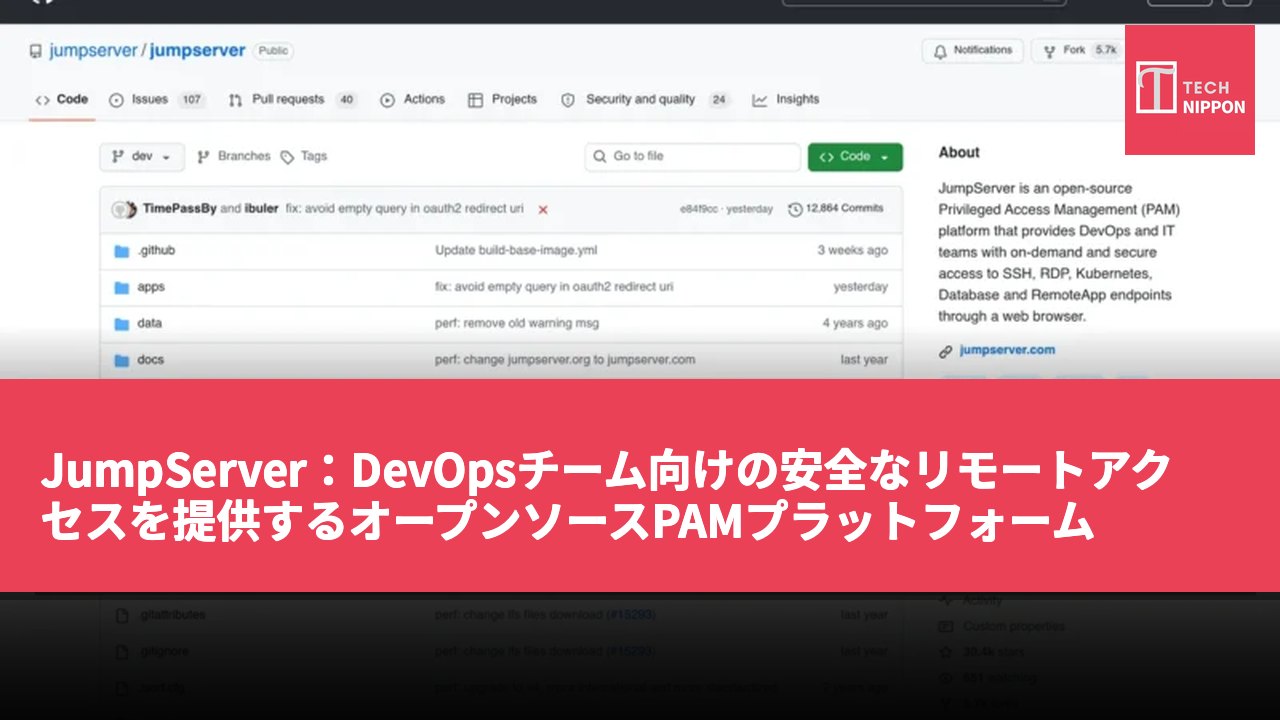Click the avatar next to TimePassBy

[124, 209]
